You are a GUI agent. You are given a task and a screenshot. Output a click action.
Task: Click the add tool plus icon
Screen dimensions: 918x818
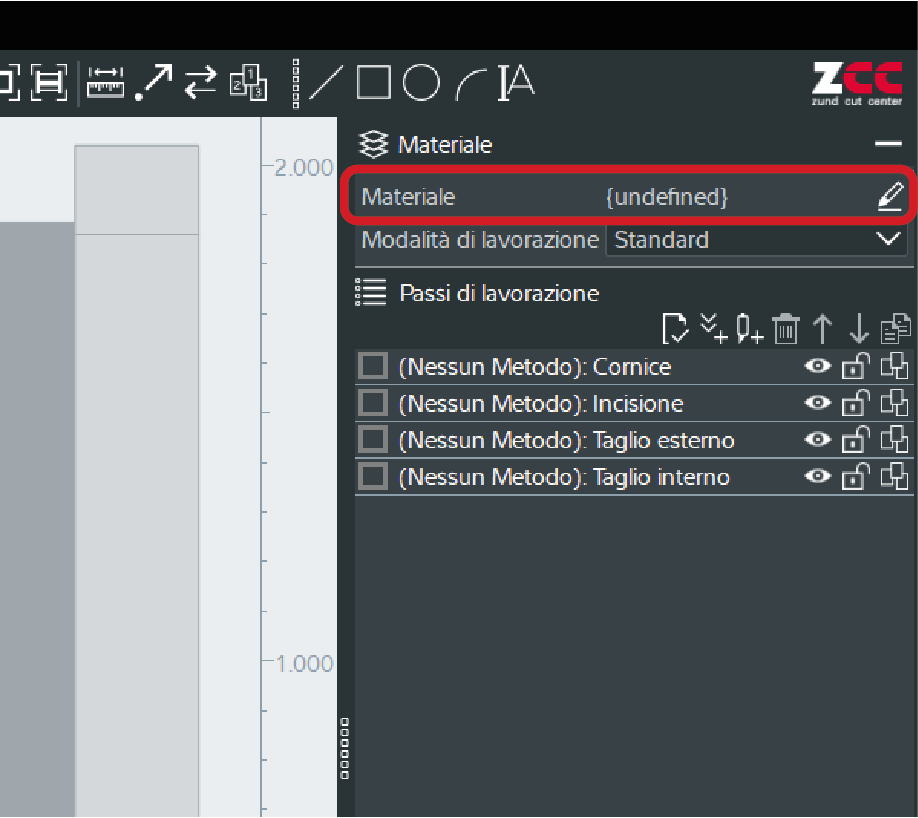(x=750, y=328)
